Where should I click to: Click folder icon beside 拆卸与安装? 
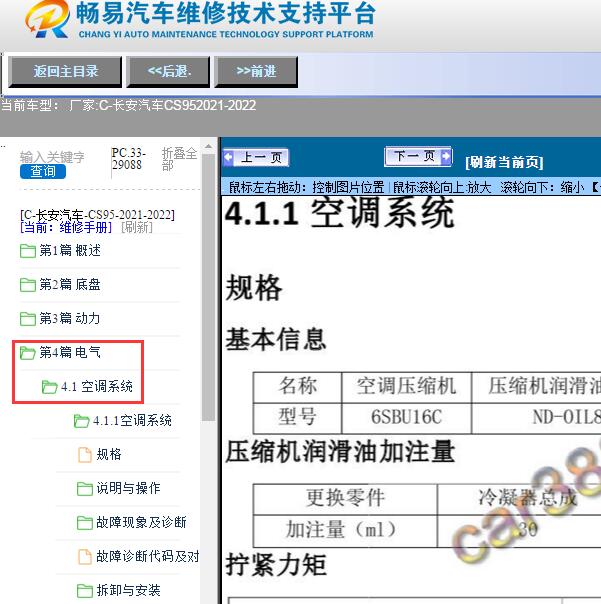85,591
